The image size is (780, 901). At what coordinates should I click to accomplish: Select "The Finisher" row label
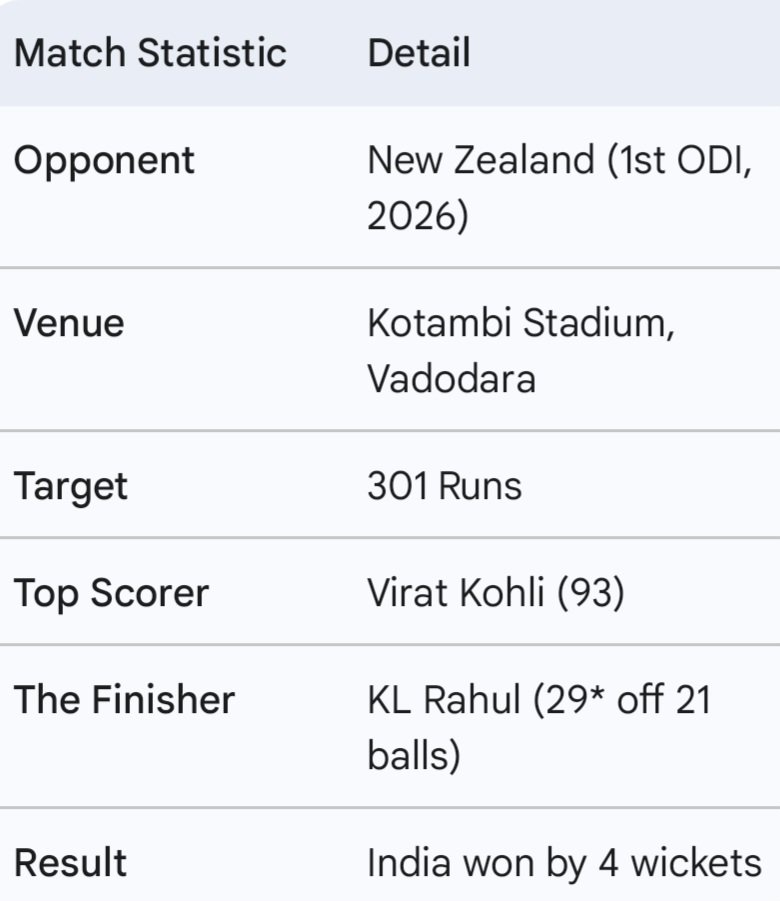click(124, 700)
